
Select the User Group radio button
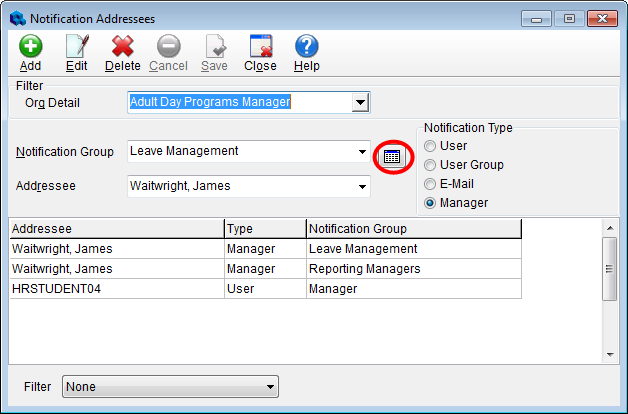click(431, 165)
